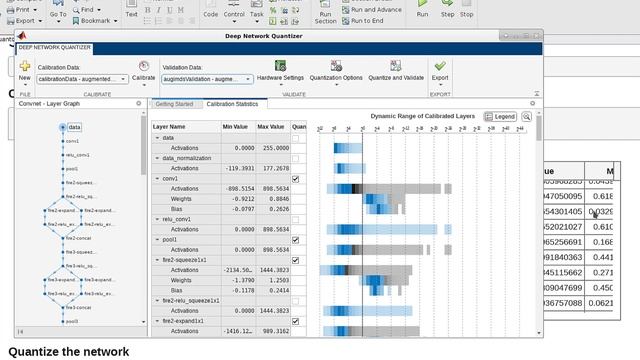Click Run and Advance in MATLAB toolbar

coord(371,9)
